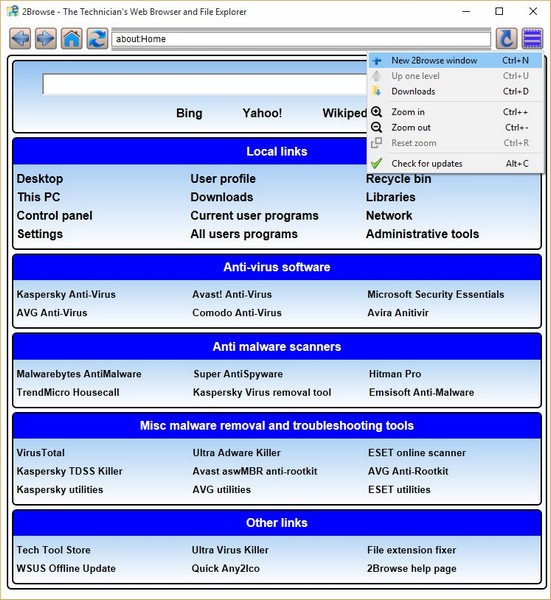Open ESET utilities link
This screenshot has width=551, height=600.
[x=399, y=489]
